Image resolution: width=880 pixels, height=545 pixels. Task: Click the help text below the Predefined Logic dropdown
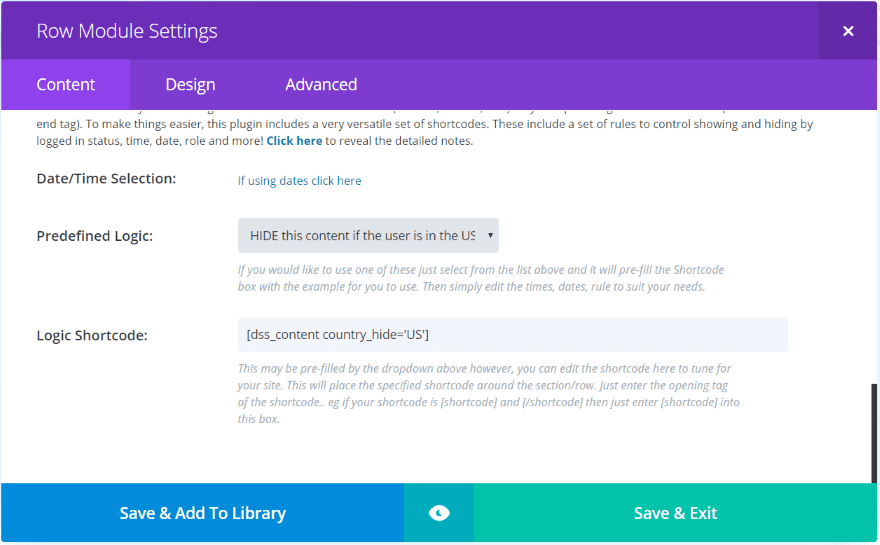[x=480, y=278]
